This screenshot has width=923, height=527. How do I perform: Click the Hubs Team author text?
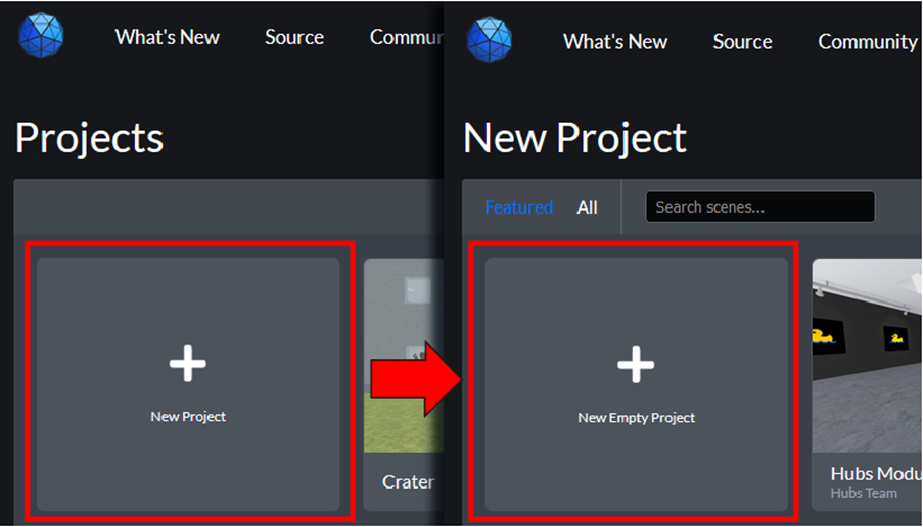tap(864, 493)
